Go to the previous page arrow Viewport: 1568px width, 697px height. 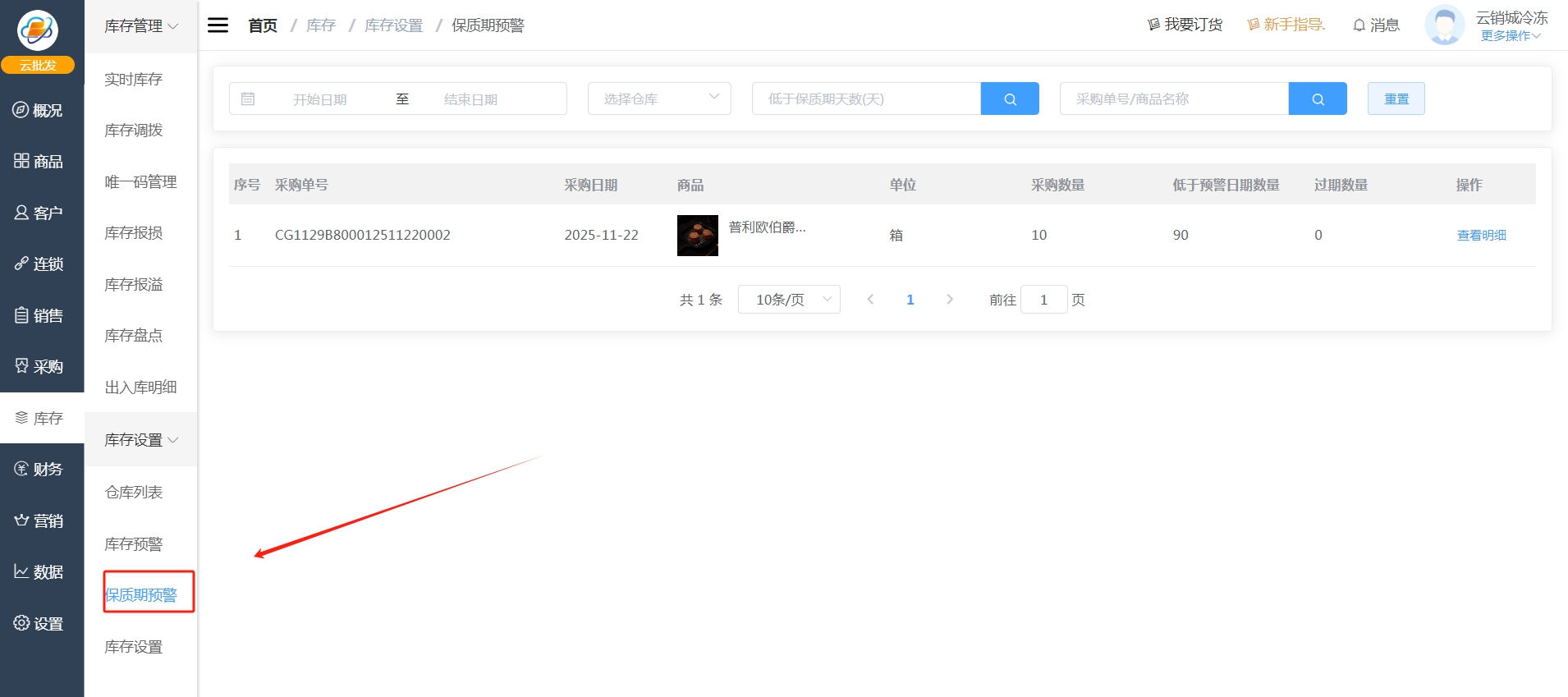[x=870, y=300]
